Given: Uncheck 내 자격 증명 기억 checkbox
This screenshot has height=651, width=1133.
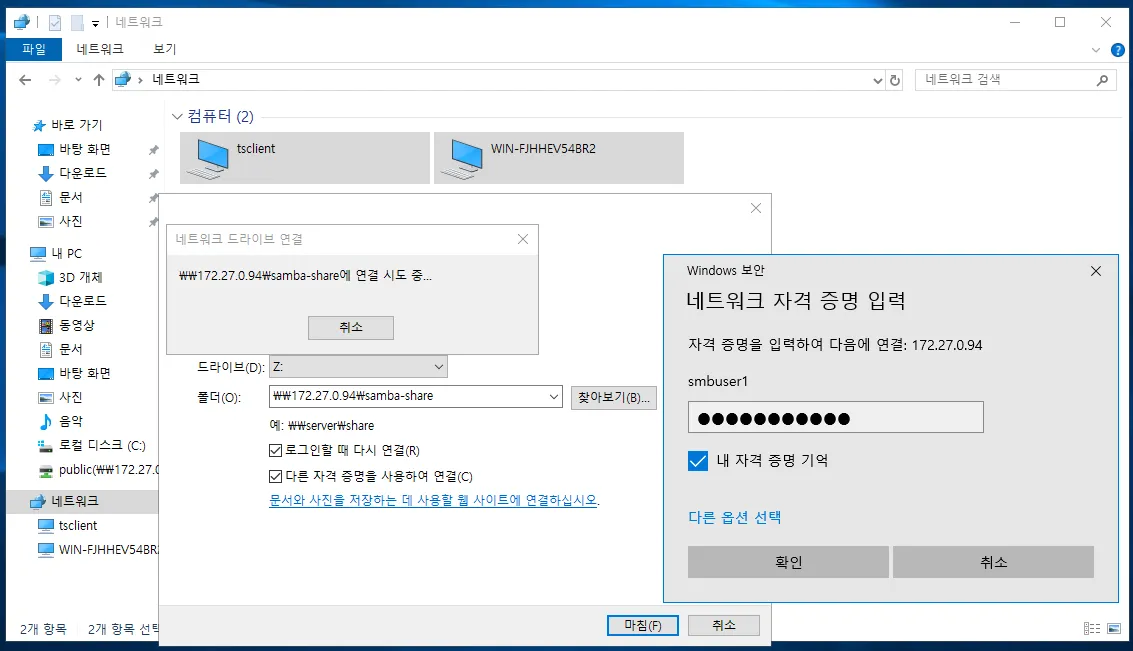Looking at the screenshot, I should pos(698,461).
